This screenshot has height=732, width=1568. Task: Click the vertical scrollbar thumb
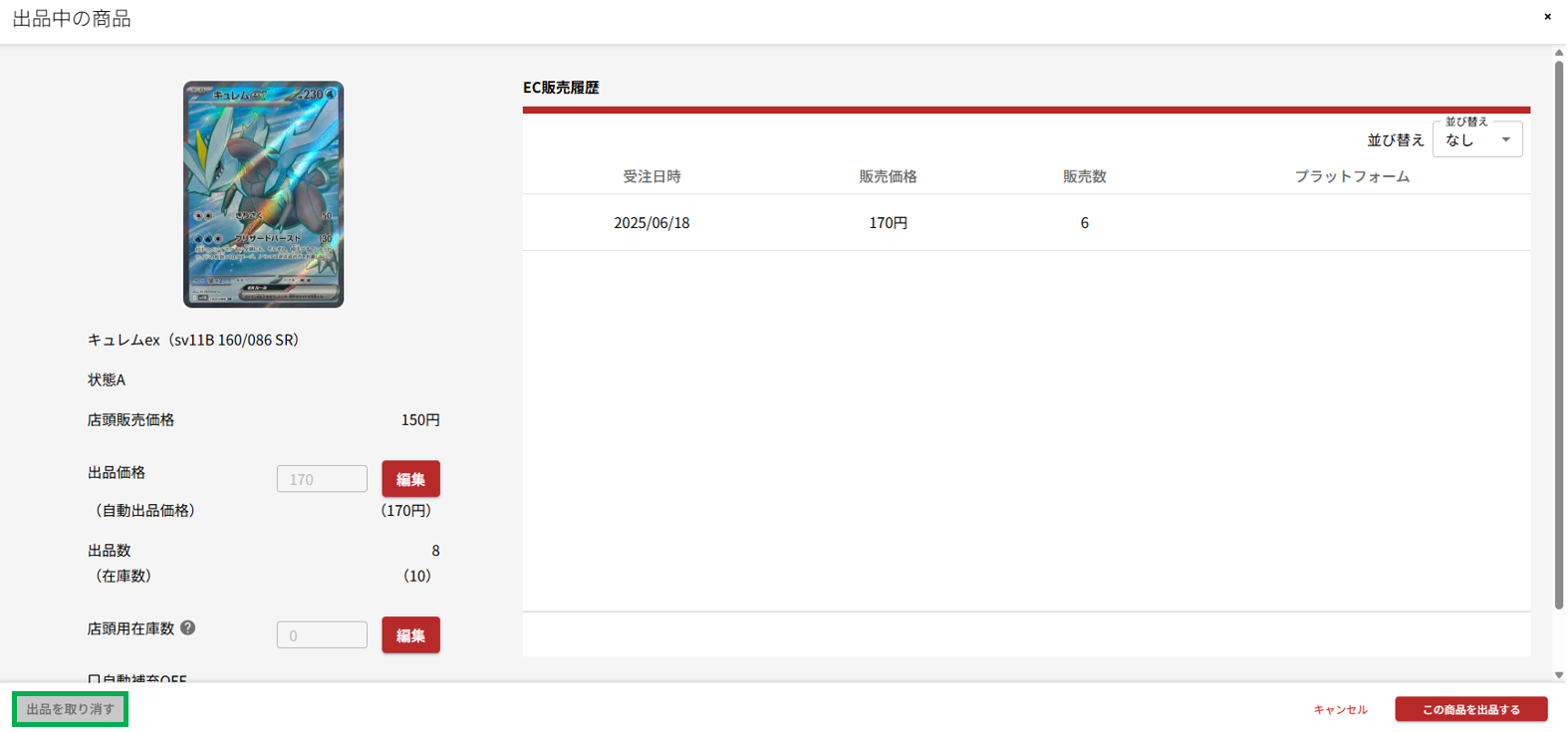pos(1559,334)
